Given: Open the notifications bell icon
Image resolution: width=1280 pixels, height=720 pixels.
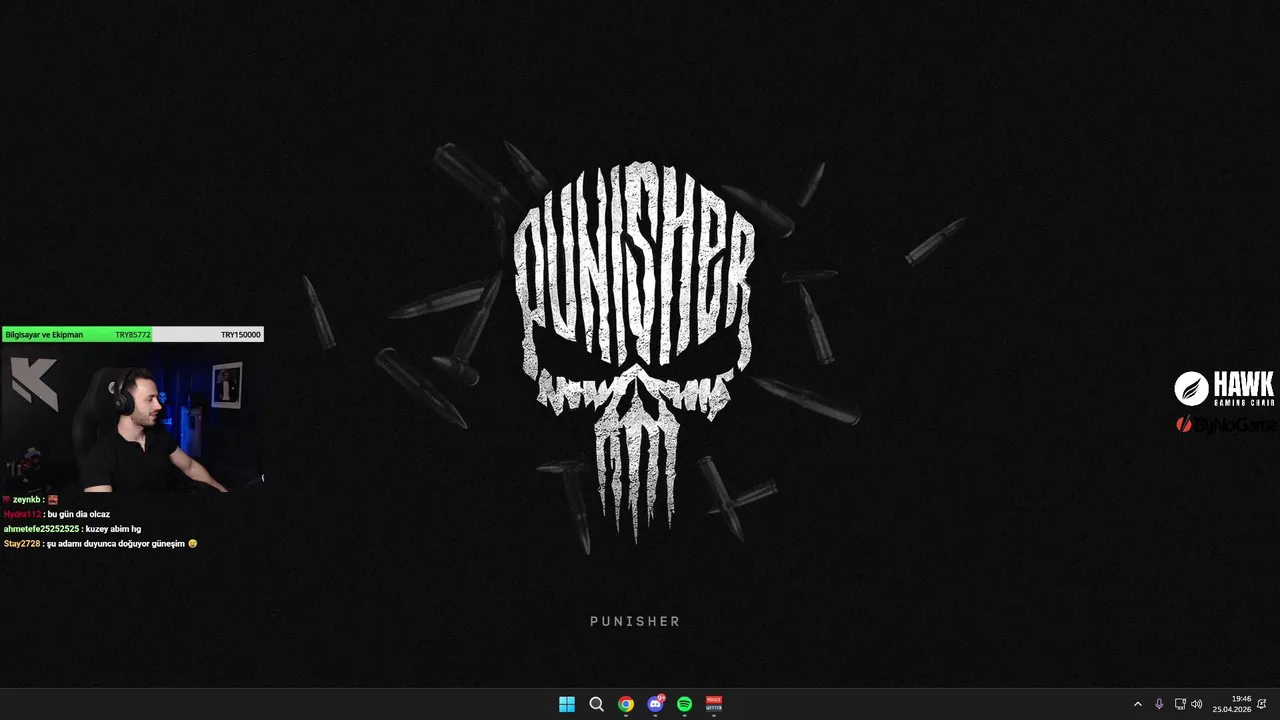Looking at the screenshot, I should (1263, 704).
